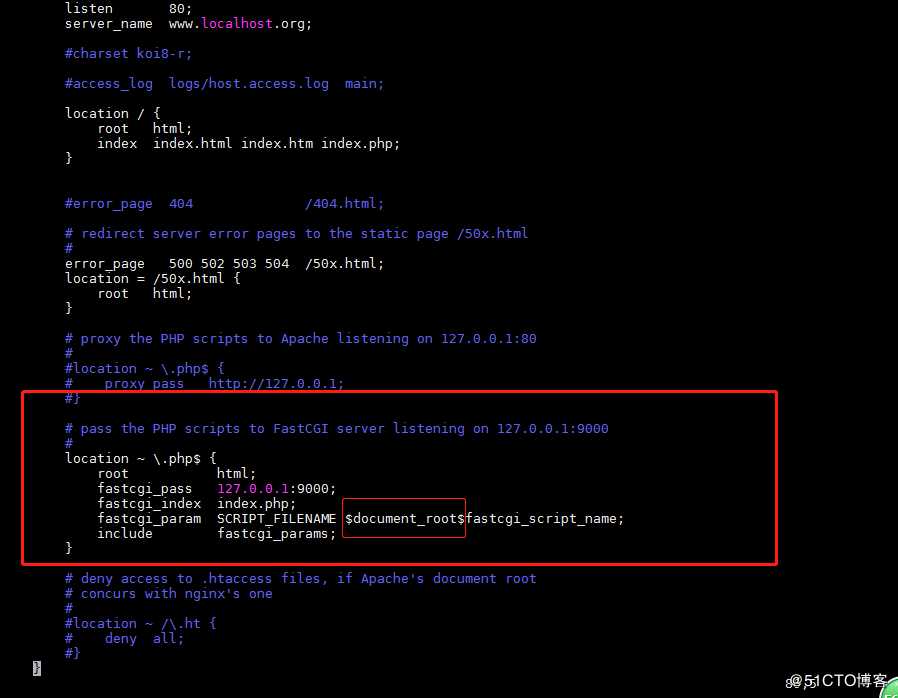Image resolution: width=898 pixels, height=698 pixels.
Task: Click the redirect server error pages comment
Action: (x=296, y=234)
